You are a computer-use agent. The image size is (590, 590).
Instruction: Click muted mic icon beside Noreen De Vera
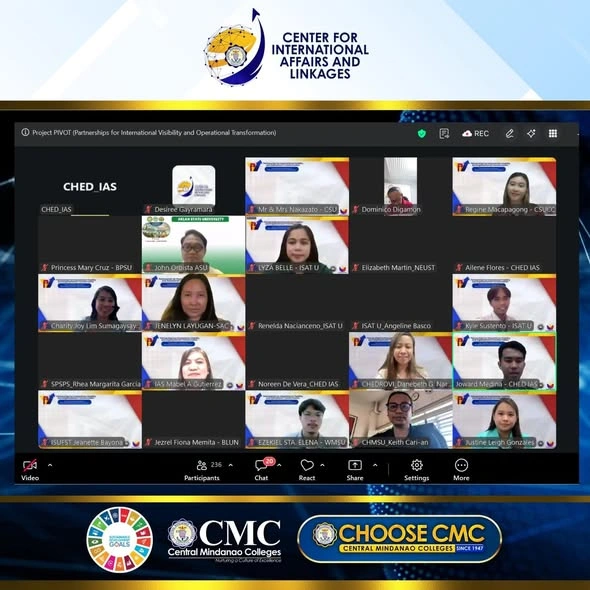point(252,384)
